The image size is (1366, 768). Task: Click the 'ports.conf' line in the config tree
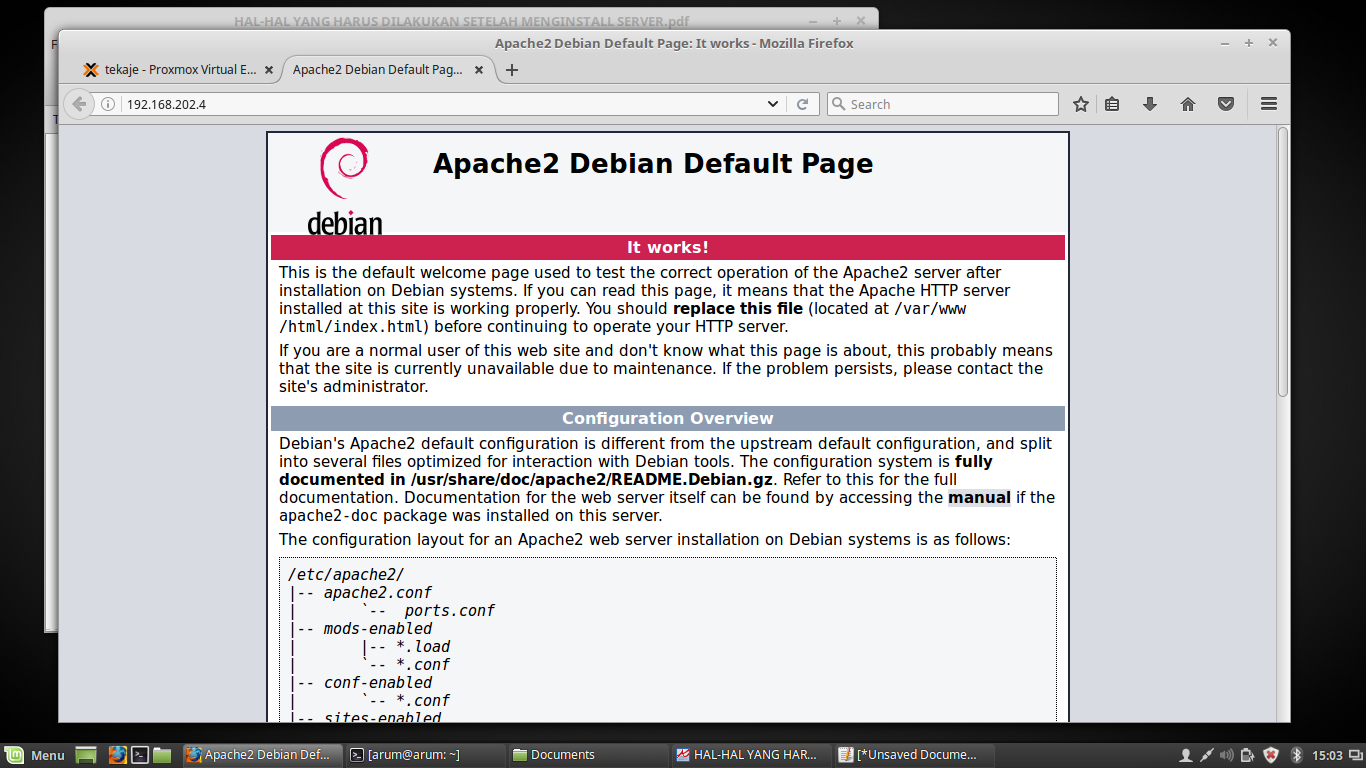449,611
